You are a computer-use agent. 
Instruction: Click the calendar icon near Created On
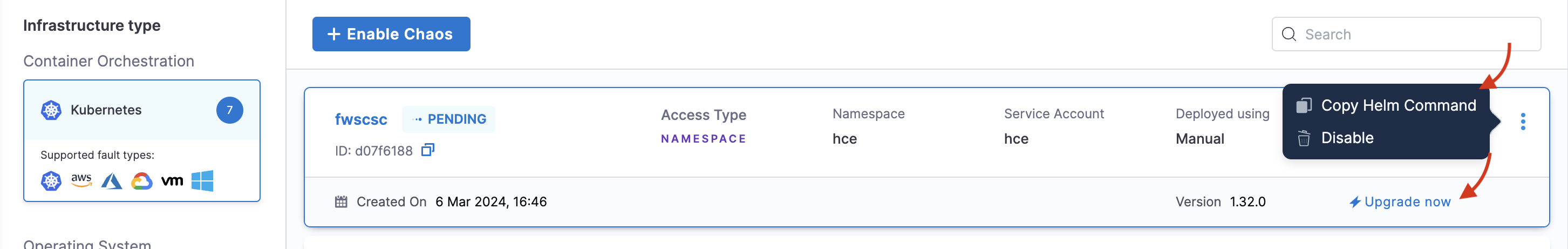341,202
